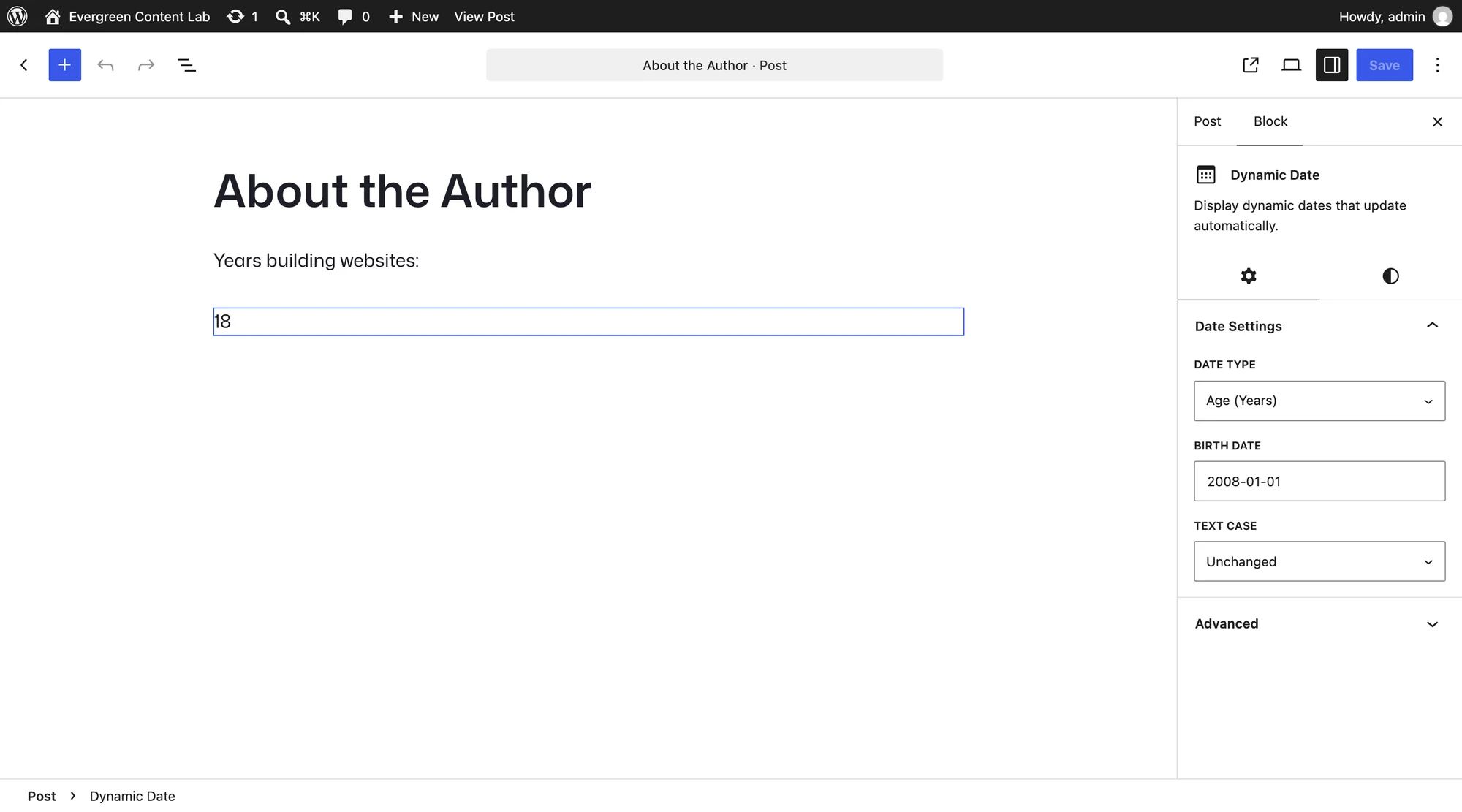The width and height of the screenshot is (1462, 812).
Task: Switch to the Block tab
Action: pos(1270,121)
